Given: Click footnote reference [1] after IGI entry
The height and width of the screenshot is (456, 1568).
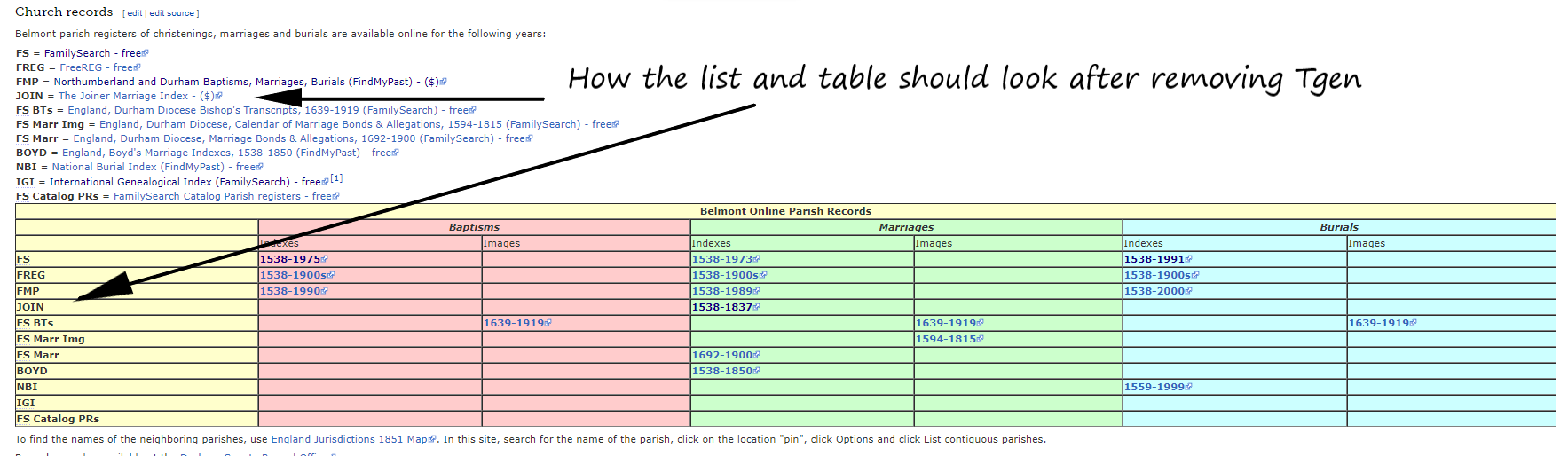Looking at the screenshot, I should (336, 178).
